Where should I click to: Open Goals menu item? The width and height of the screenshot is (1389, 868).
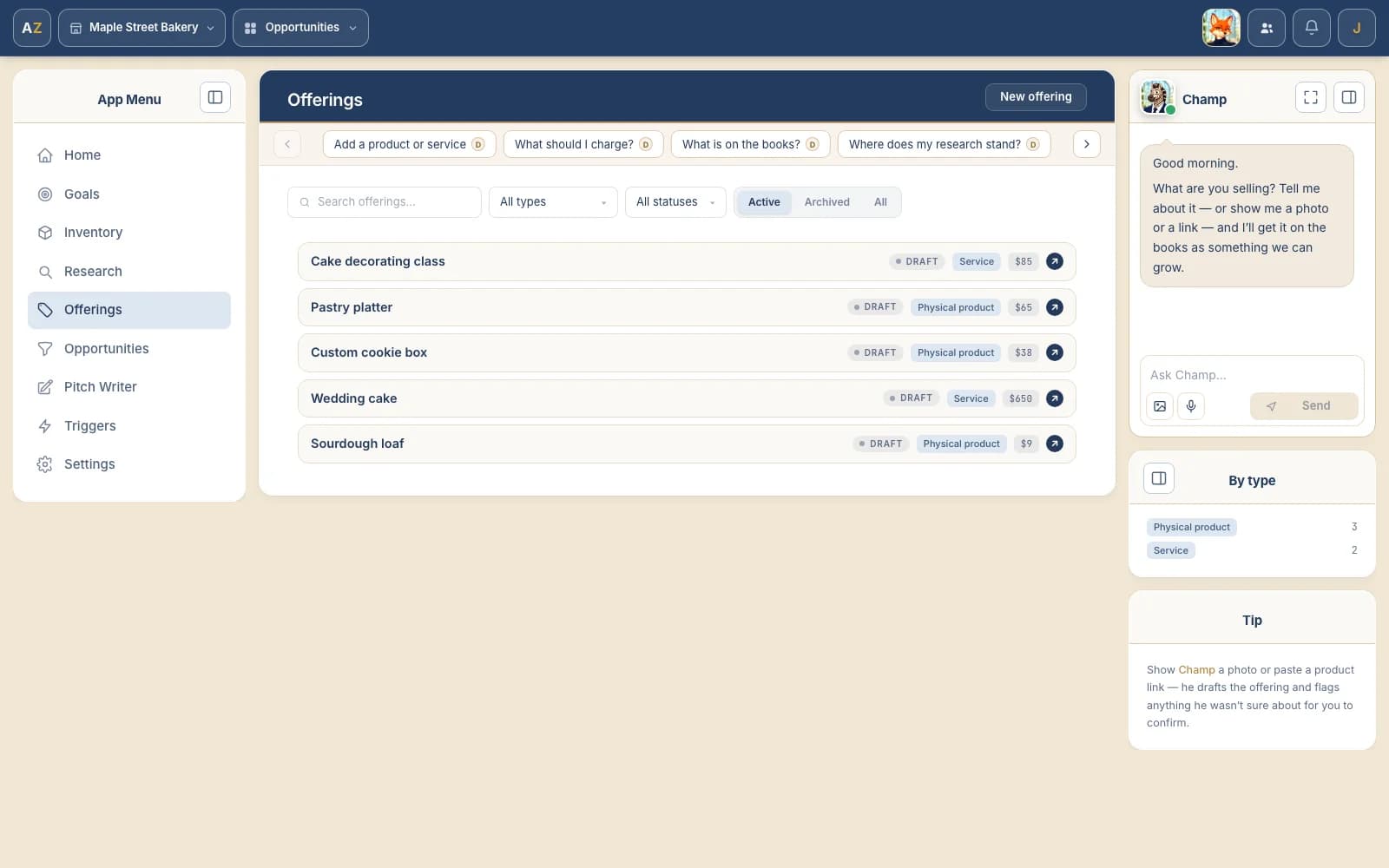click(x=129, y=194)
